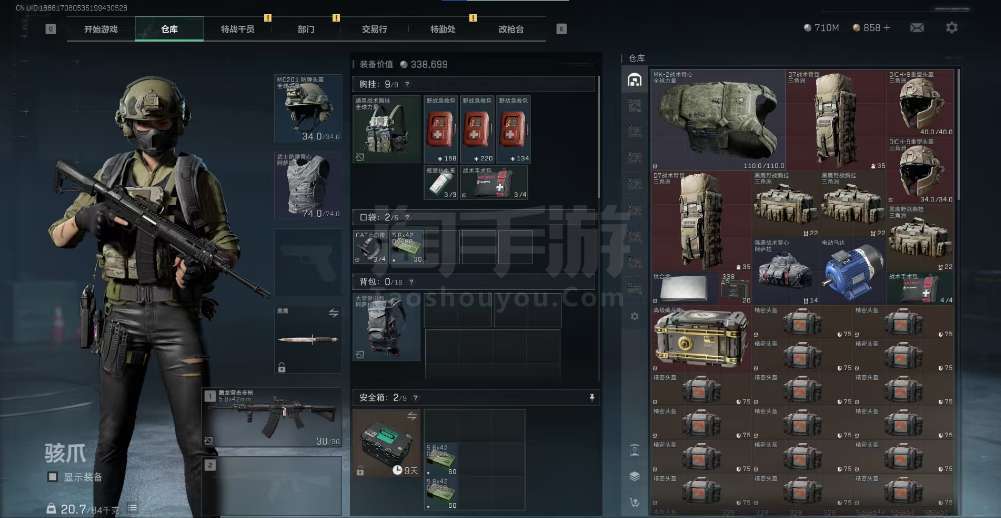
Task: Click the help icon beside 口袋 header
Action: pos(407,216)
